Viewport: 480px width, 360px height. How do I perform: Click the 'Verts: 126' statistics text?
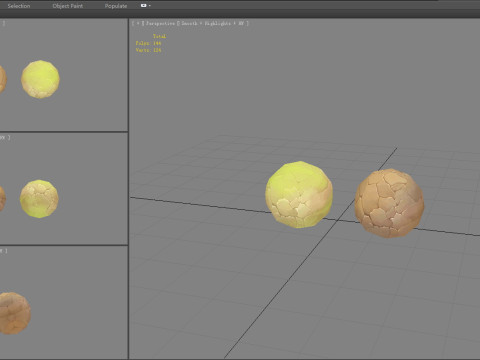(x=148, y=50)
